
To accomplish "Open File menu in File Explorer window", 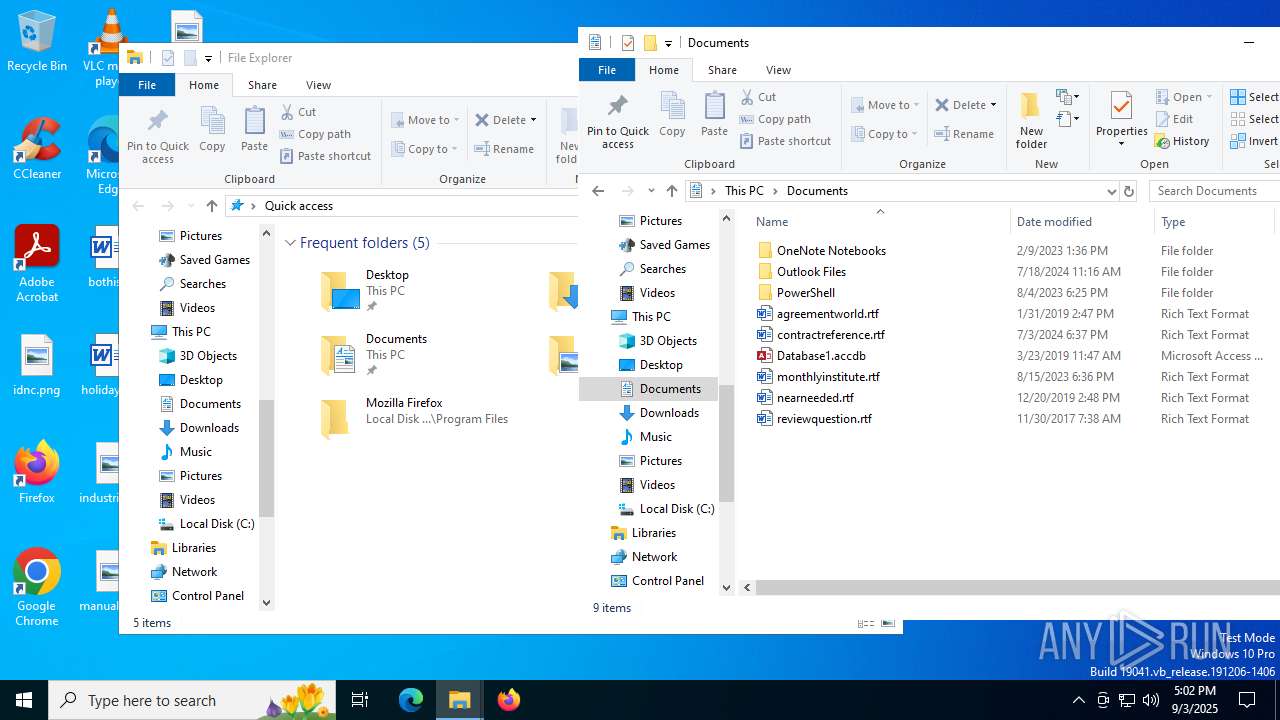I will 147,85.
